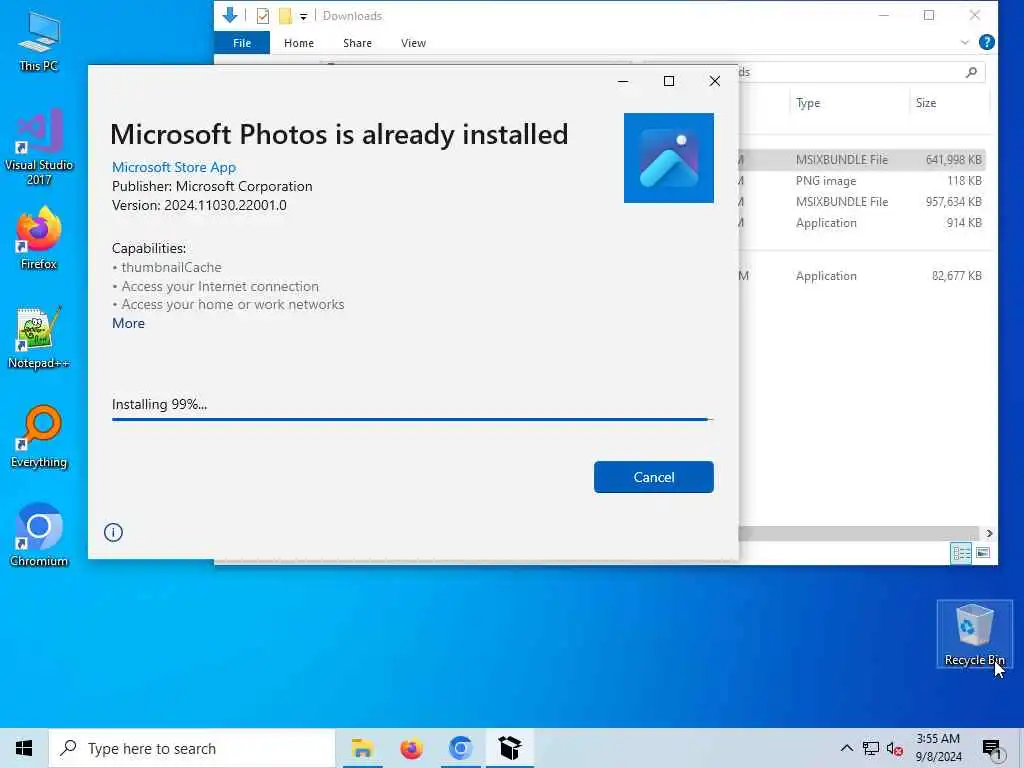
Task: Select the PNG image row
Action: pyautogui.click(x=861, y=181)
